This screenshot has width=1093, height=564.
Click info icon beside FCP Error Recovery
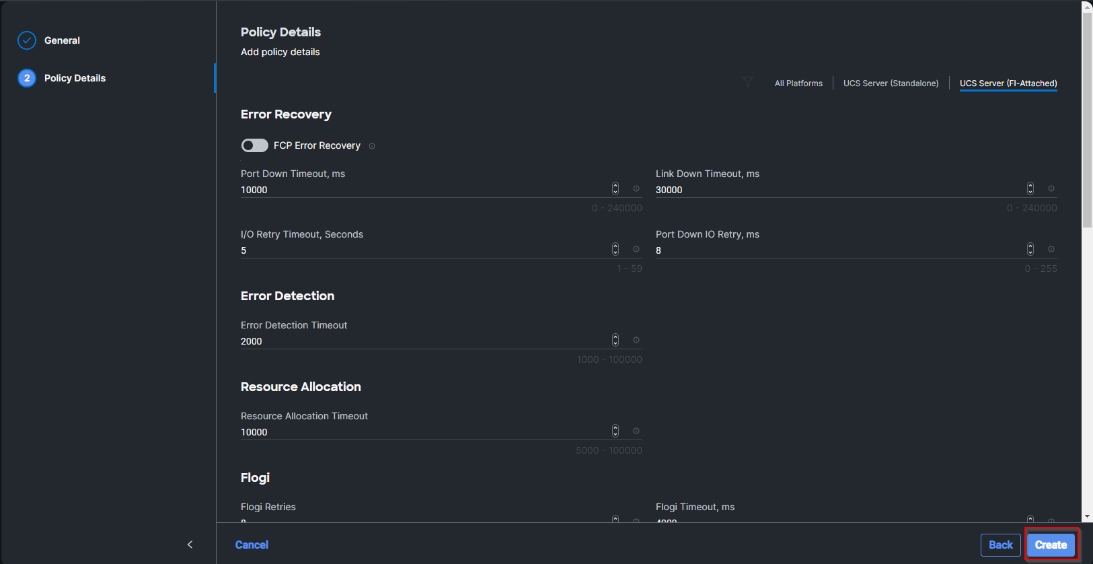(372, 146)
